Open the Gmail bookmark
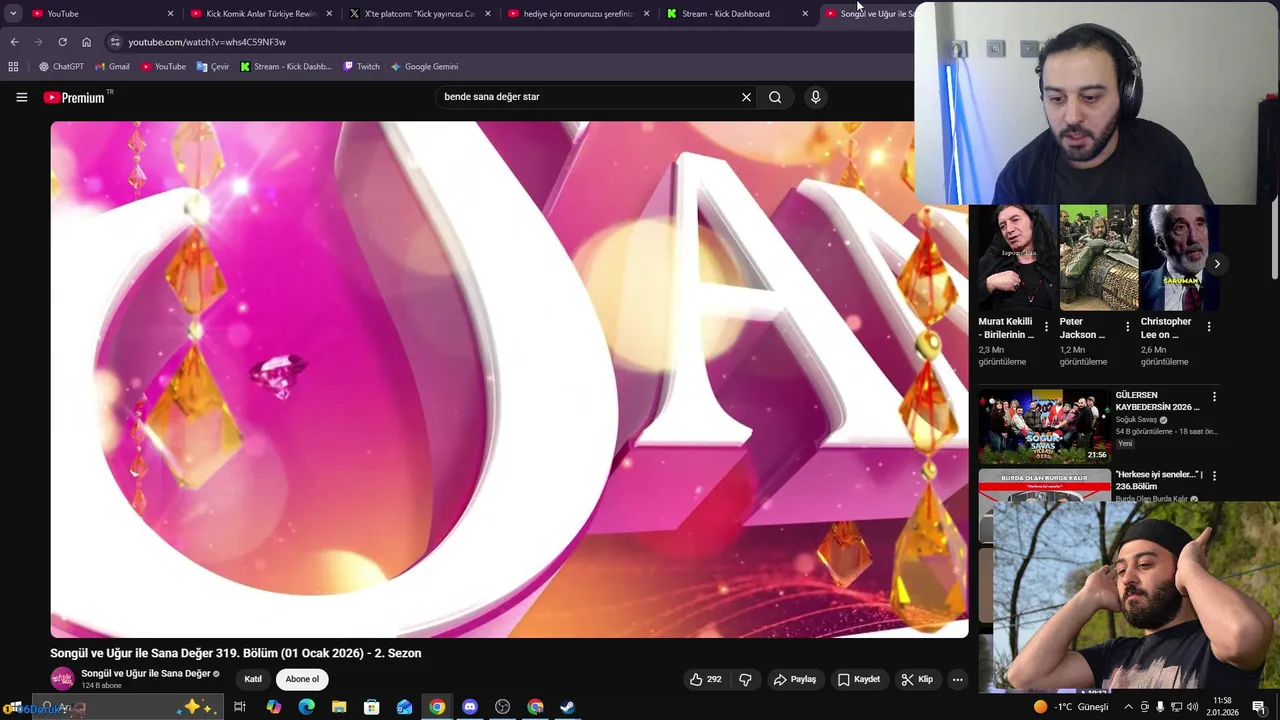The image size is (1280, 720). pyautogui.click(x=112, y=67)
